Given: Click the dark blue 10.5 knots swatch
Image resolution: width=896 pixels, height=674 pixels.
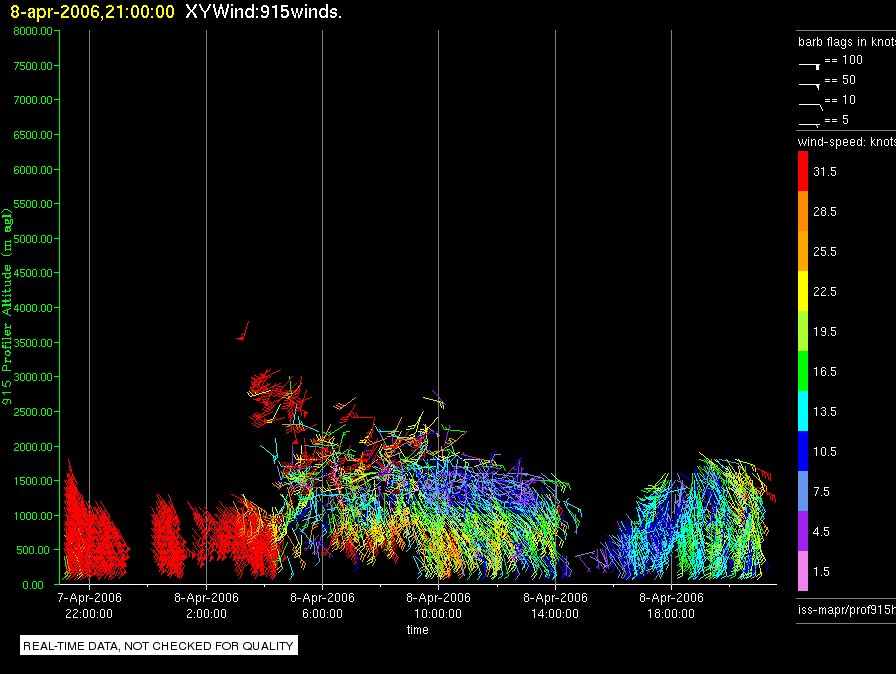Looking at the screenshot, I should click(803, 451).
